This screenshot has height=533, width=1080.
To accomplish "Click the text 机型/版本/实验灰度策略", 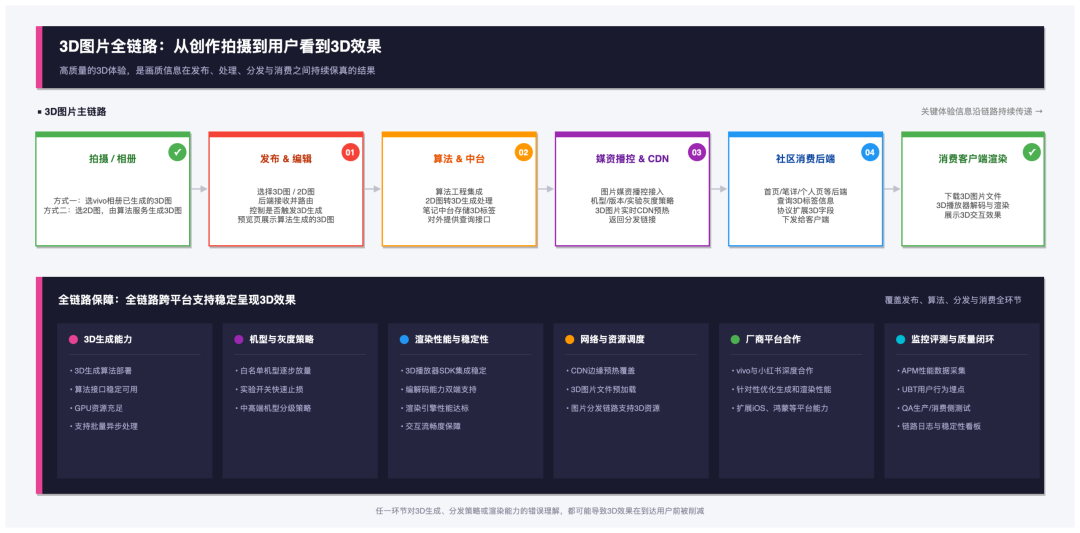I will 632,200.
